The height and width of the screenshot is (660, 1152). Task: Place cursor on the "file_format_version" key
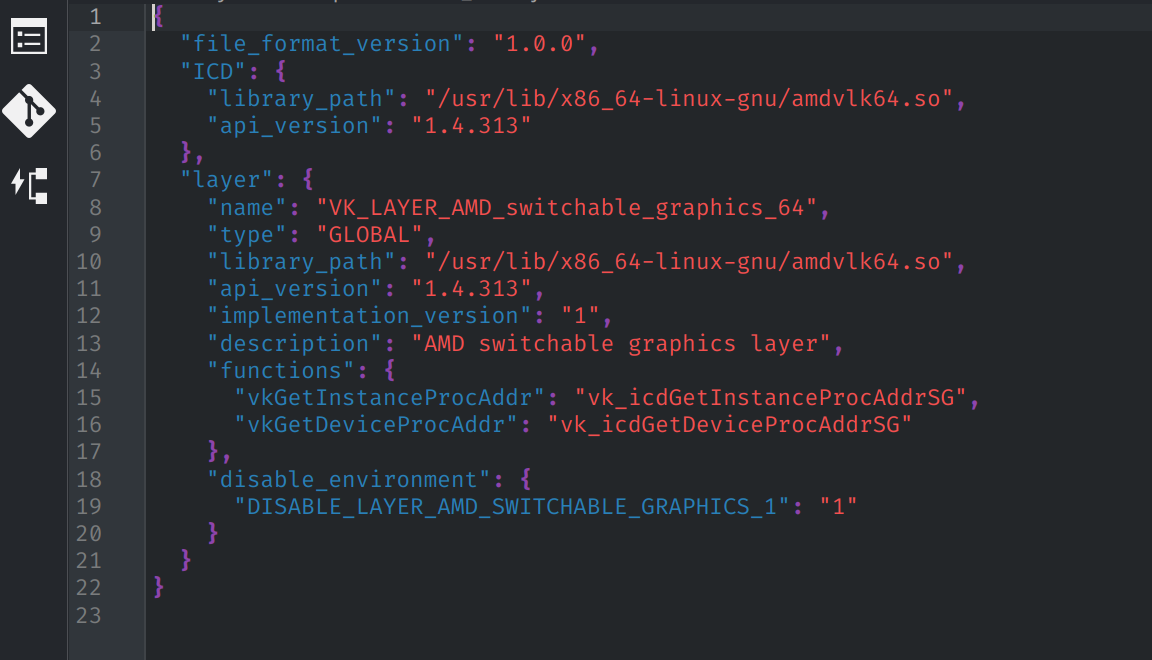[322, 44]
